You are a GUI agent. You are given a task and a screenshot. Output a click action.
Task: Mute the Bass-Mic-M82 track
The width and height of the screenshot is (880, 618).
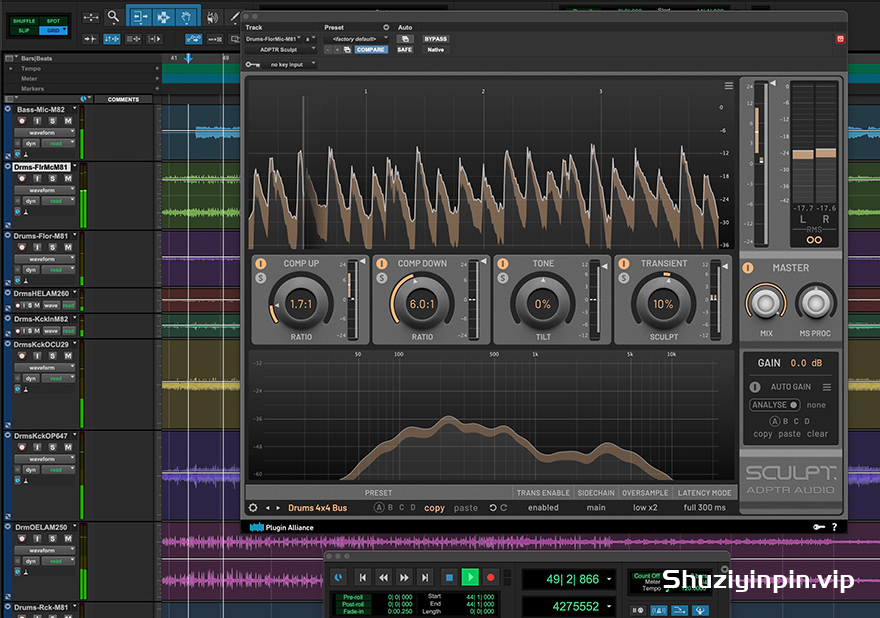(68, 121)
